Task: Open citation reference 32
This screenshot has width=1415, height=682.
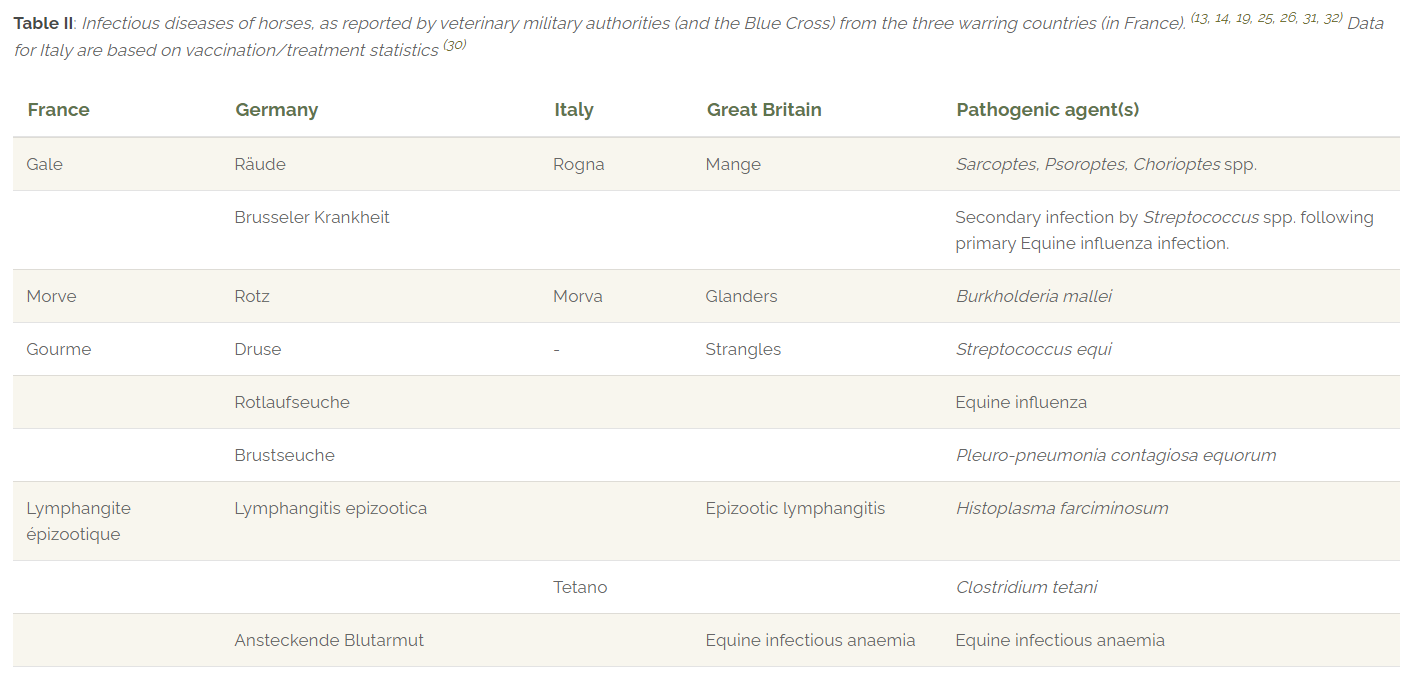Action: 1332,18
